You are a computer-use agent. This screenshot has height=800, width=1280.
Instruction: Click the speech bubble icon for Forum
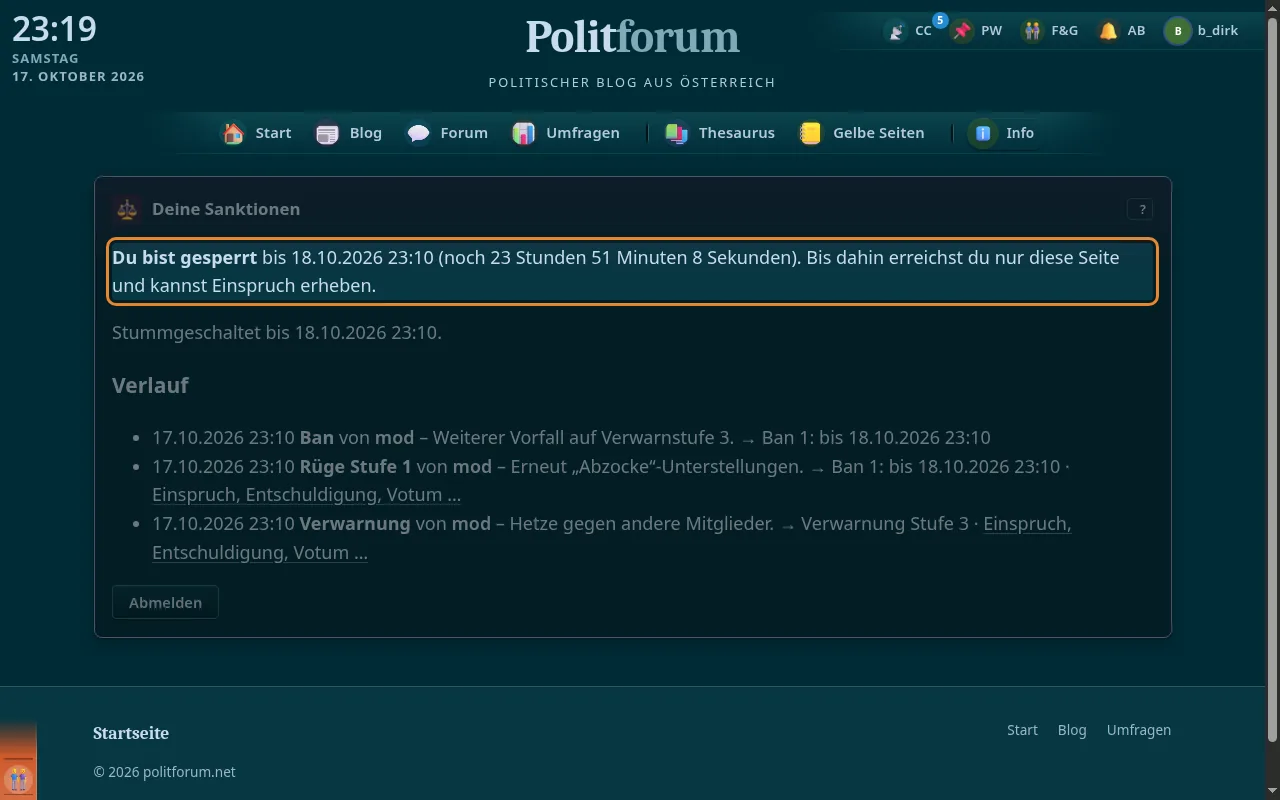[x=418, y=133]
